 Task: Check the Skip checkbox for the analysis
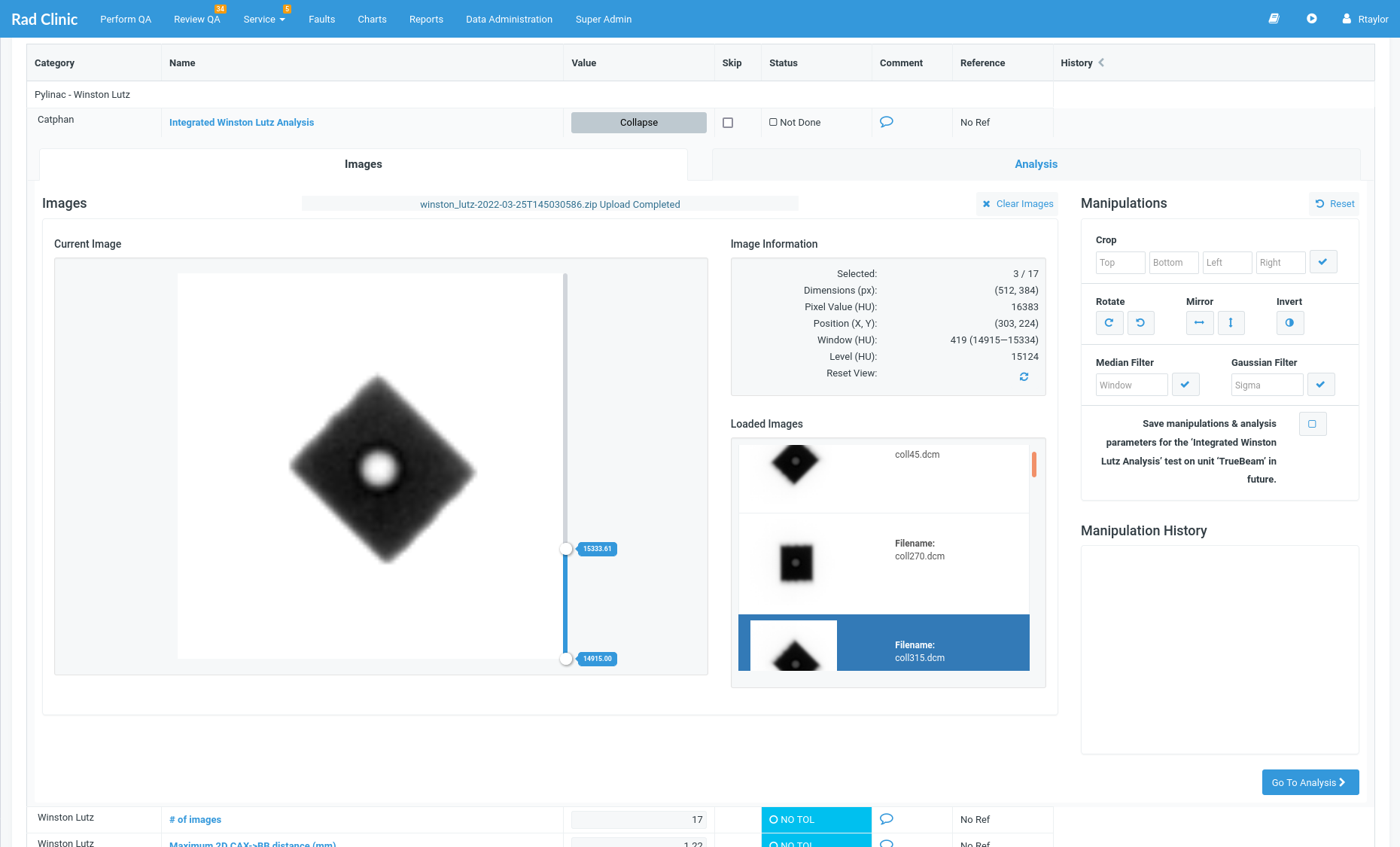pos(727,122)
